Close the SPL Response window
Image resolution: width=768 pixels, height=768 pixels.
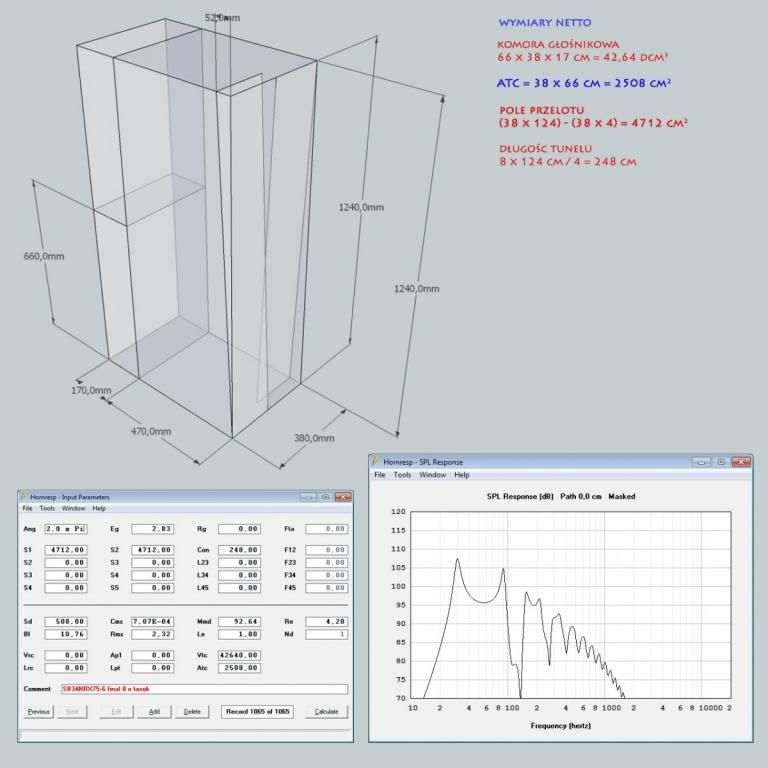(741, 462)
